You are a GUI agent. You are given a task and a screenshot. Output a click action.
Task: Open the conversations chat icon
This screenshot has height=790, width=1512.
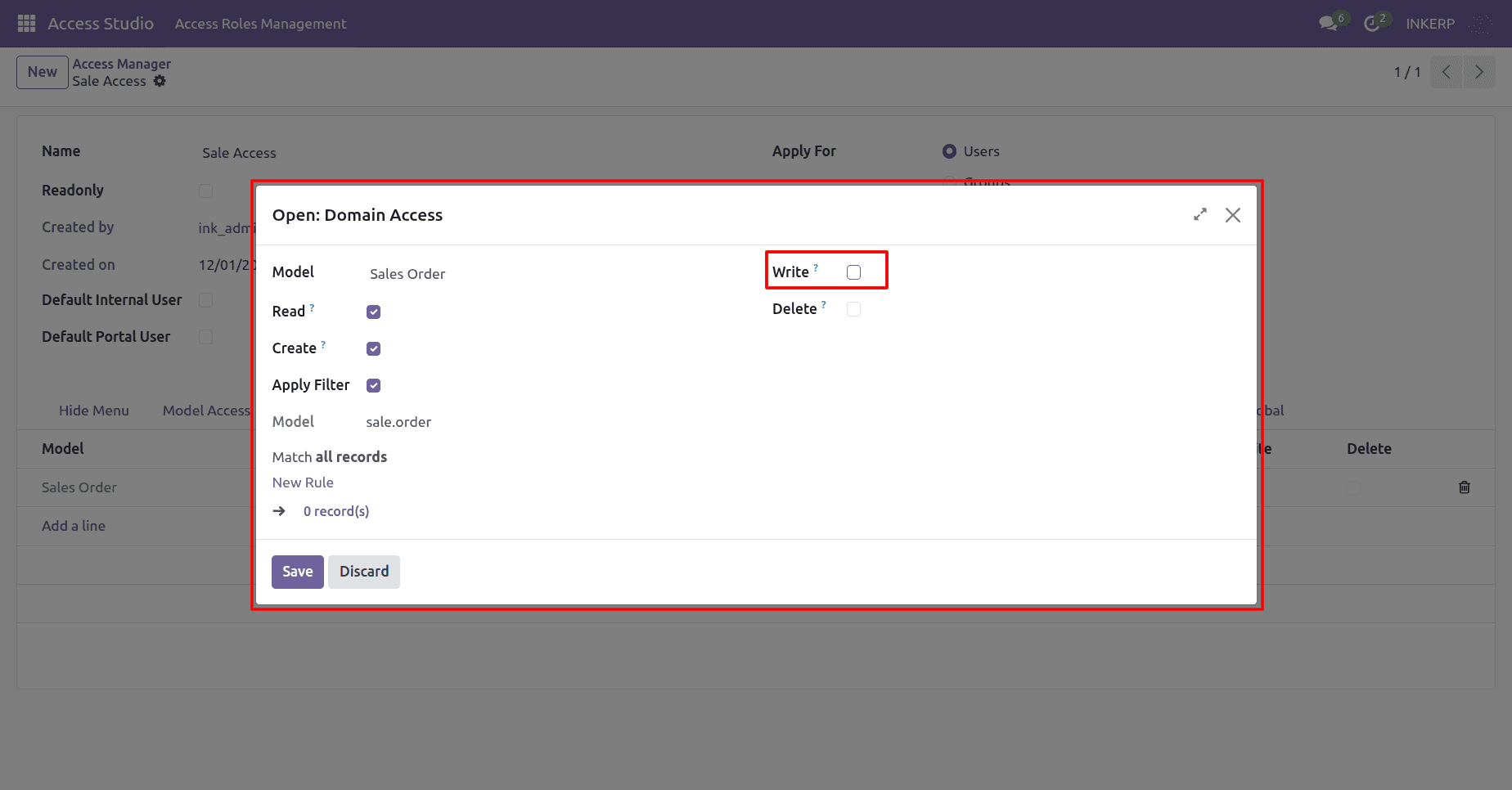[x=1328, y=24]
